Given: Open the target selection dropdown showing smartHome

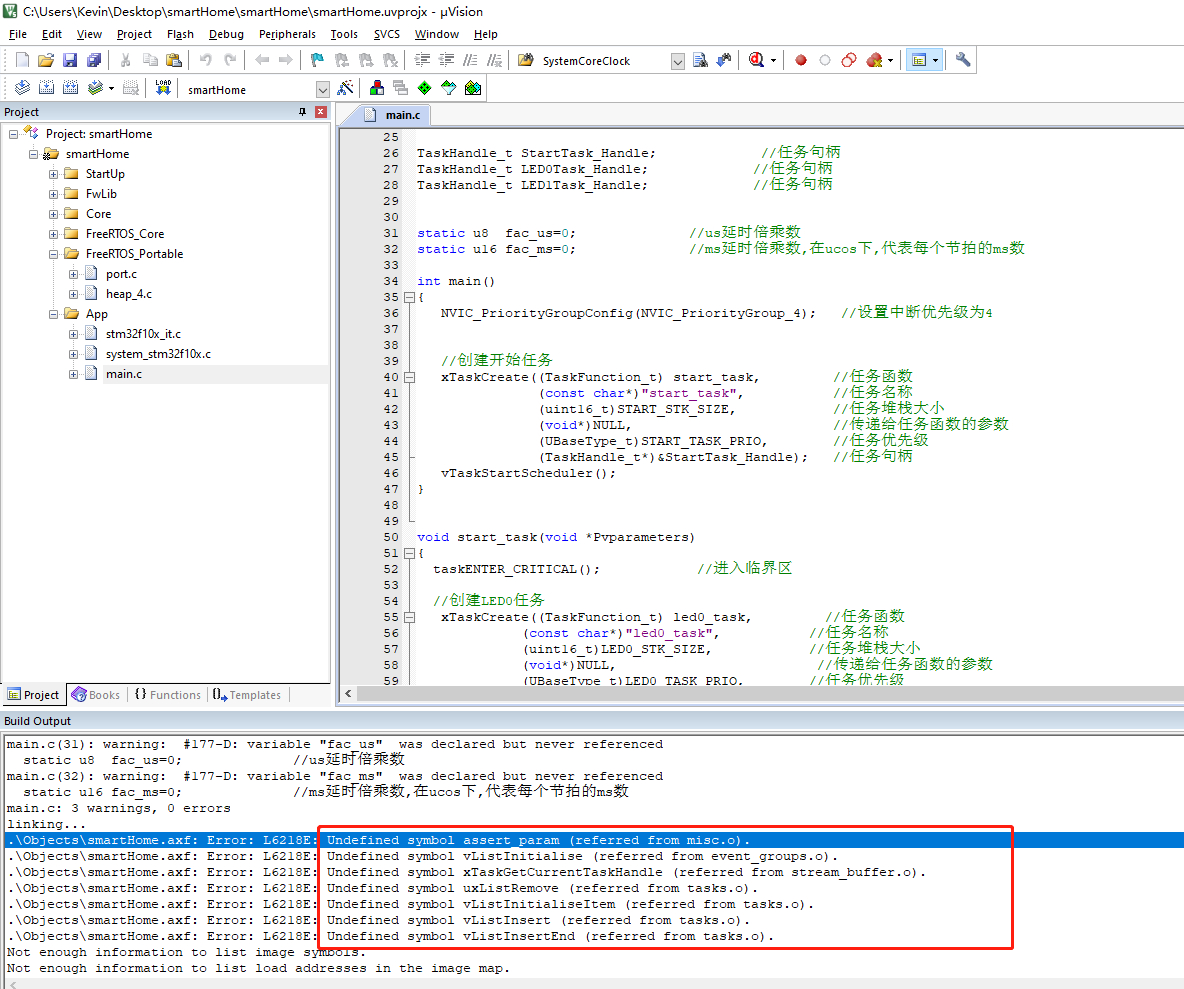Looking at the screenshot, I should tap(322, 89).
